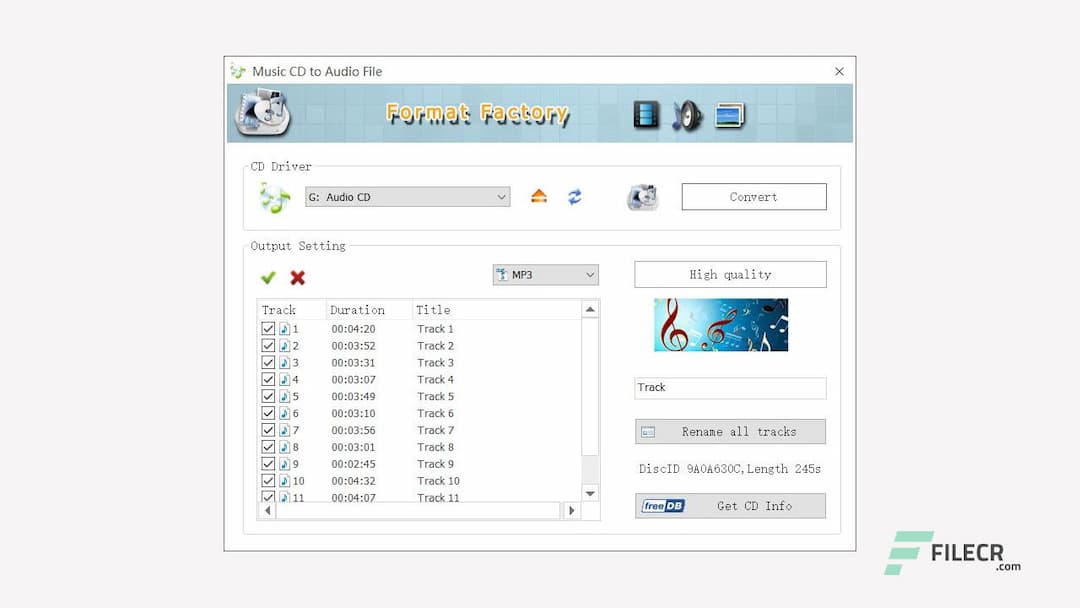Click the eject disc icon
Screen dimensions: 1080x608
(541, 197)
